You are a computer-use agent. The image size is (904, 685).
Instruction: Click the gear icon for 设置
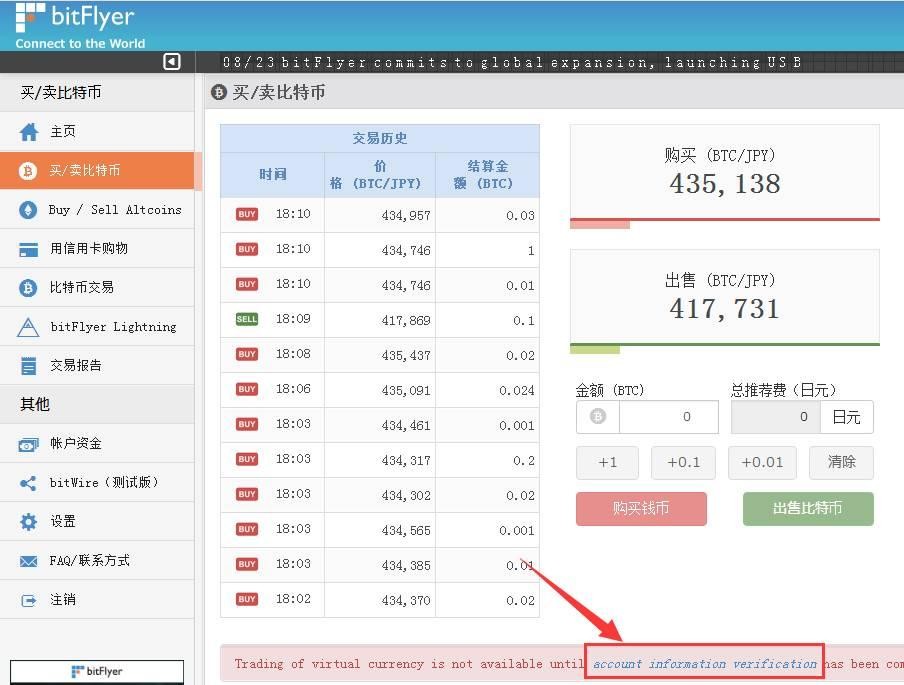[29, 522]
